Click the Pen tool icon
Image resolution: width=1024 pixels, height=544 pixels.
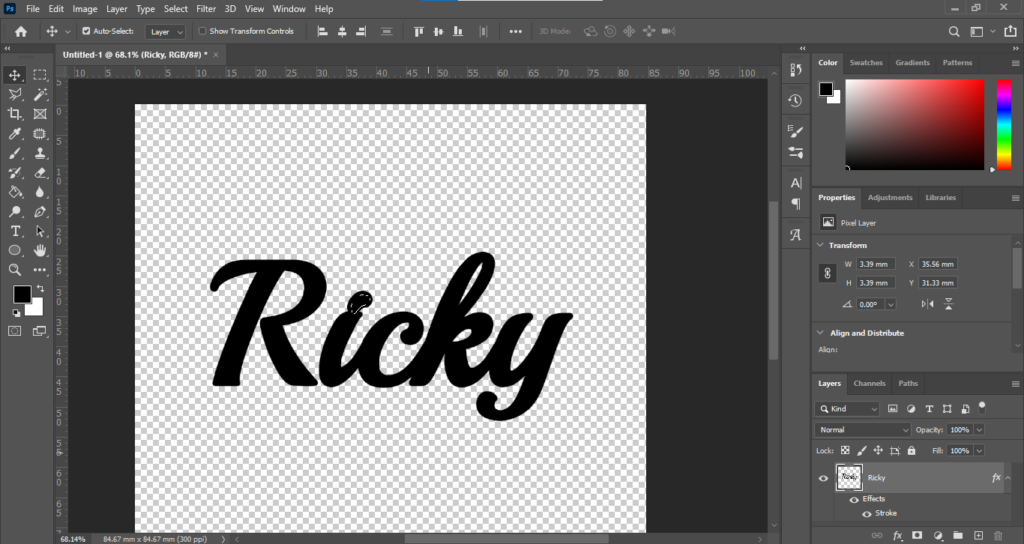(40, 212)
